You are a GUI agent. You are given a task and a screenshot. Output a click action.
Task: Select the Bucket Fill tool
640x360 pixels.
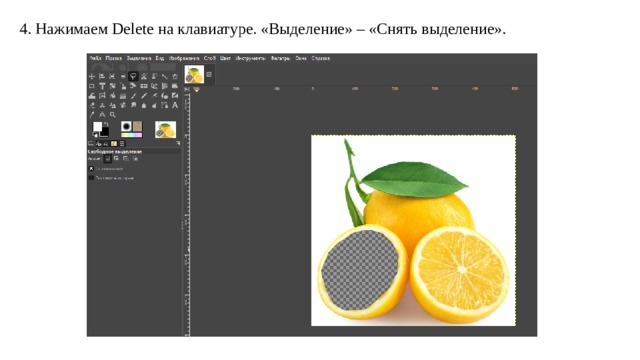coord(112,96)
